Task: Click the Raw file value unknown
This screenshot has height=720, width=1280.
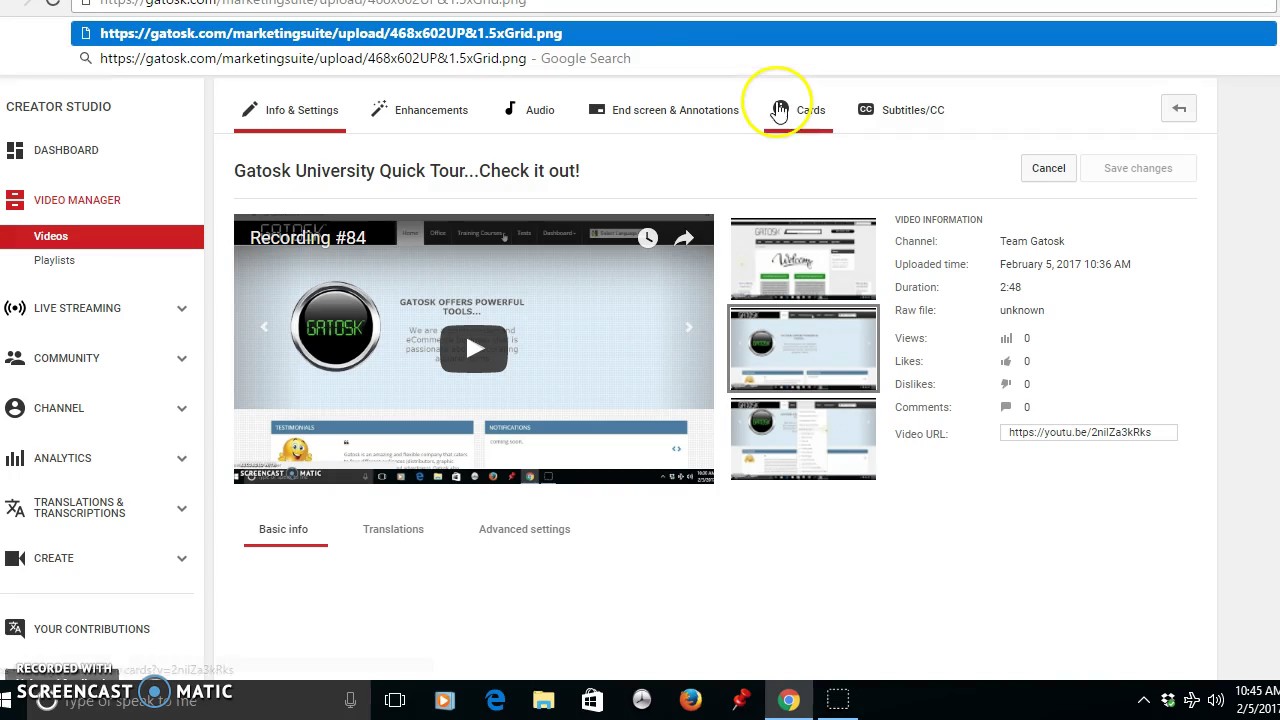Action: click(1022, 310)
